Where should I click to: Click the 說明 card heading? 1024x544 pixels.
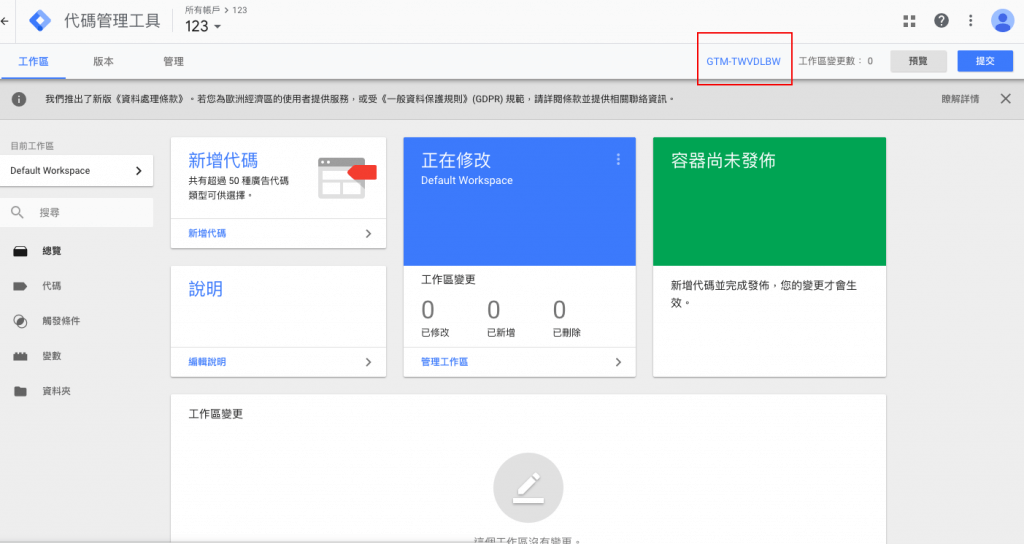tap(206, 289)
